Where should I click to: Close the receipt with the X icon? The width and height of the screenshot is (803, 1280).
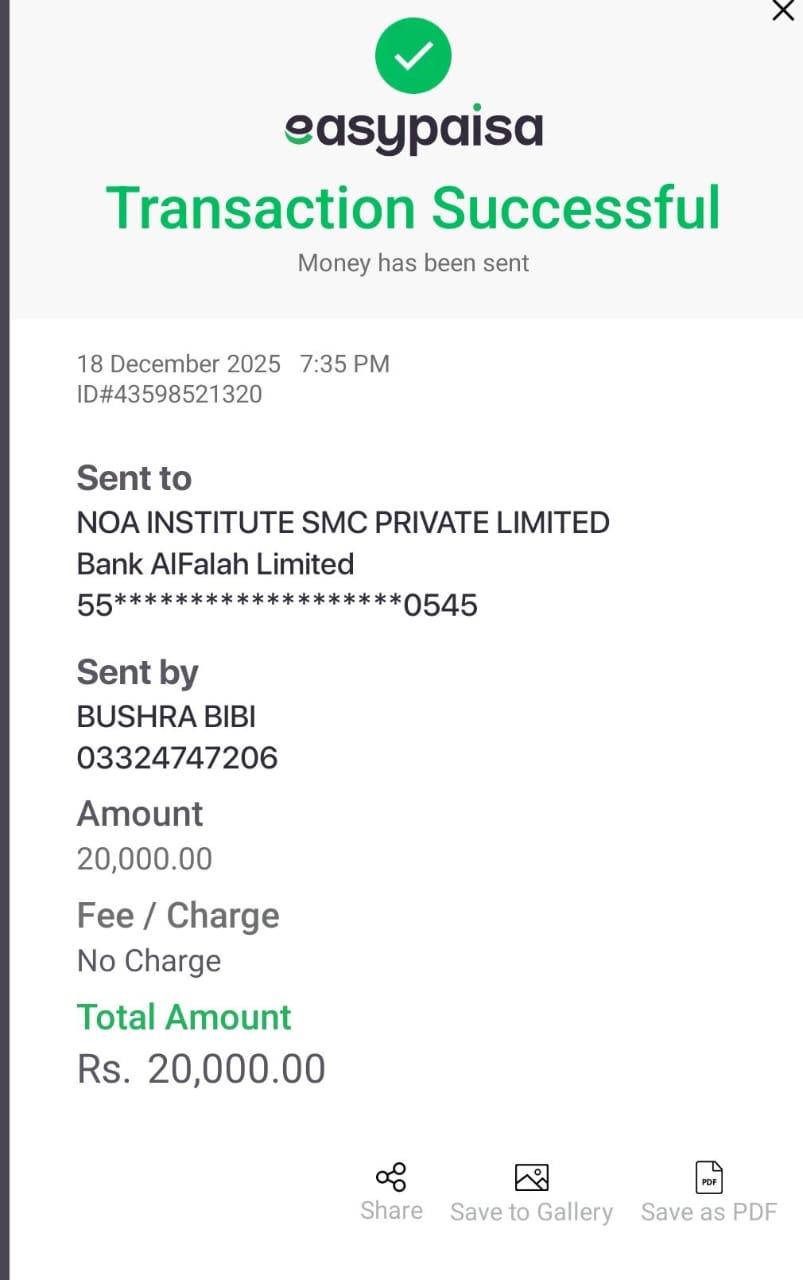[x=783, y=11]
